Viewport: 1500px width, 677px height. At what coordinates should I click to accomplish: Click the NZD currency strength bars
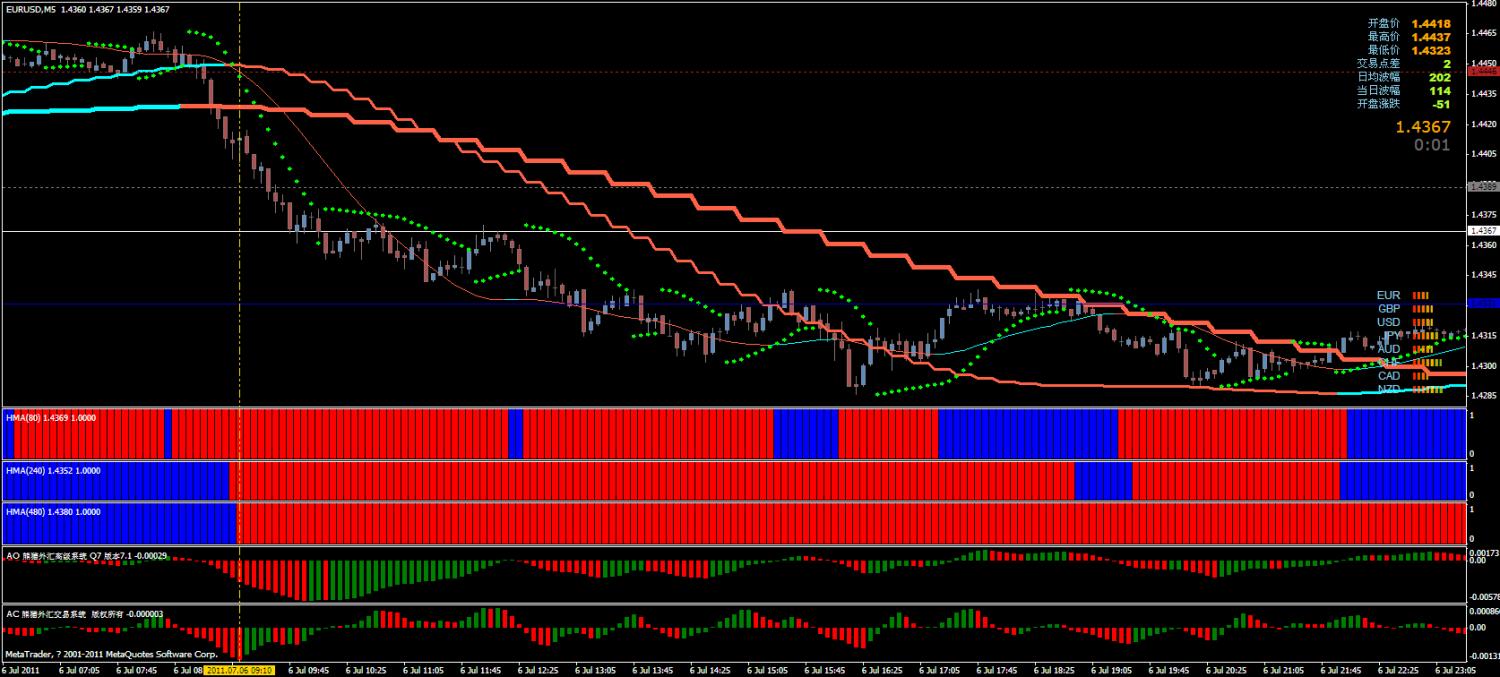coord(1428,389)
